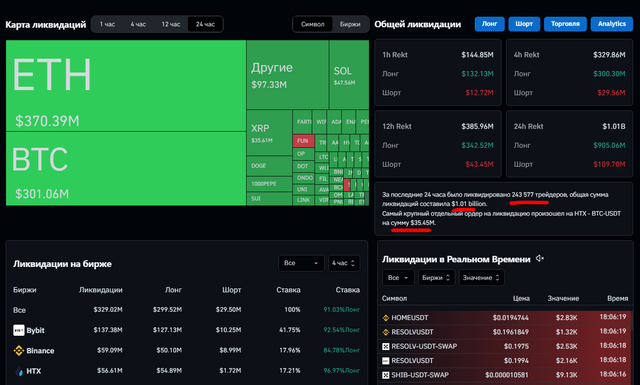Mute the real-time liquidations sound icon
Image resolution: width=640 pixels, height=385 pixels.
[540, 258]
